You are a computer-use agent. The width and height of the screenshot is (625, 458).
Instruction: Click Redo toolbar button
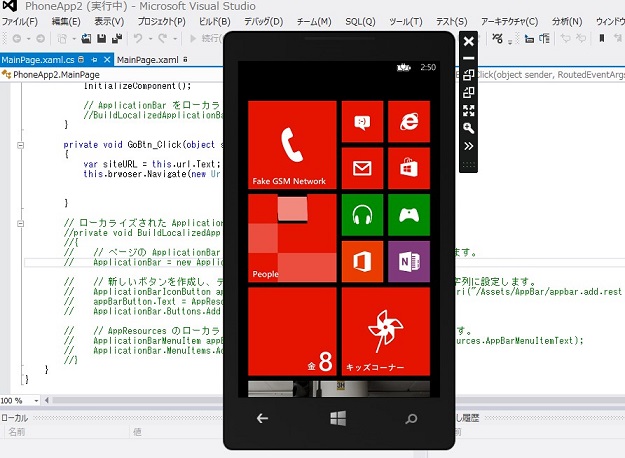point(162,38)
